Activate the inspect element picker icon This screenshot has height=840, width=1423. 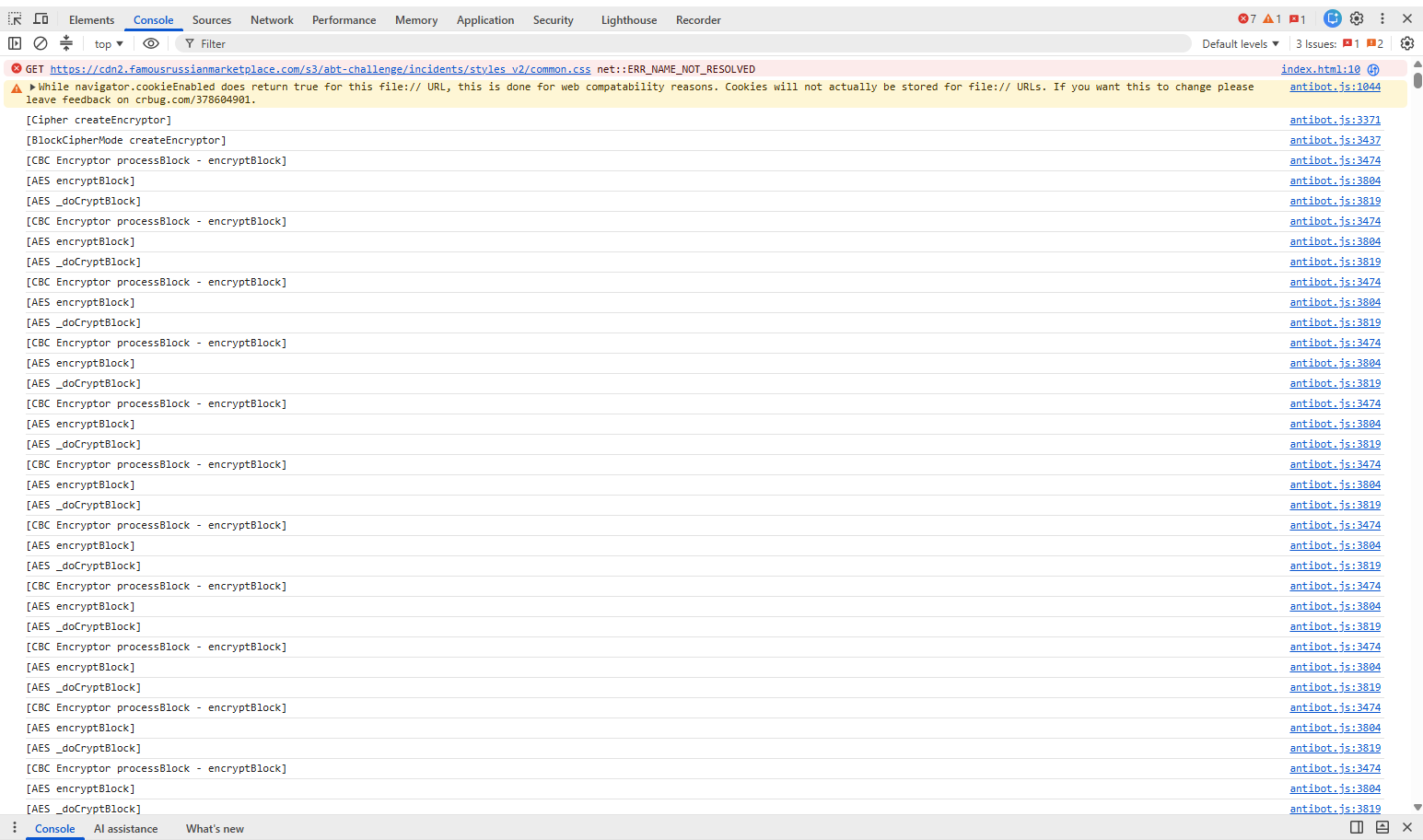pyautogui.click(x=15, y=19)
